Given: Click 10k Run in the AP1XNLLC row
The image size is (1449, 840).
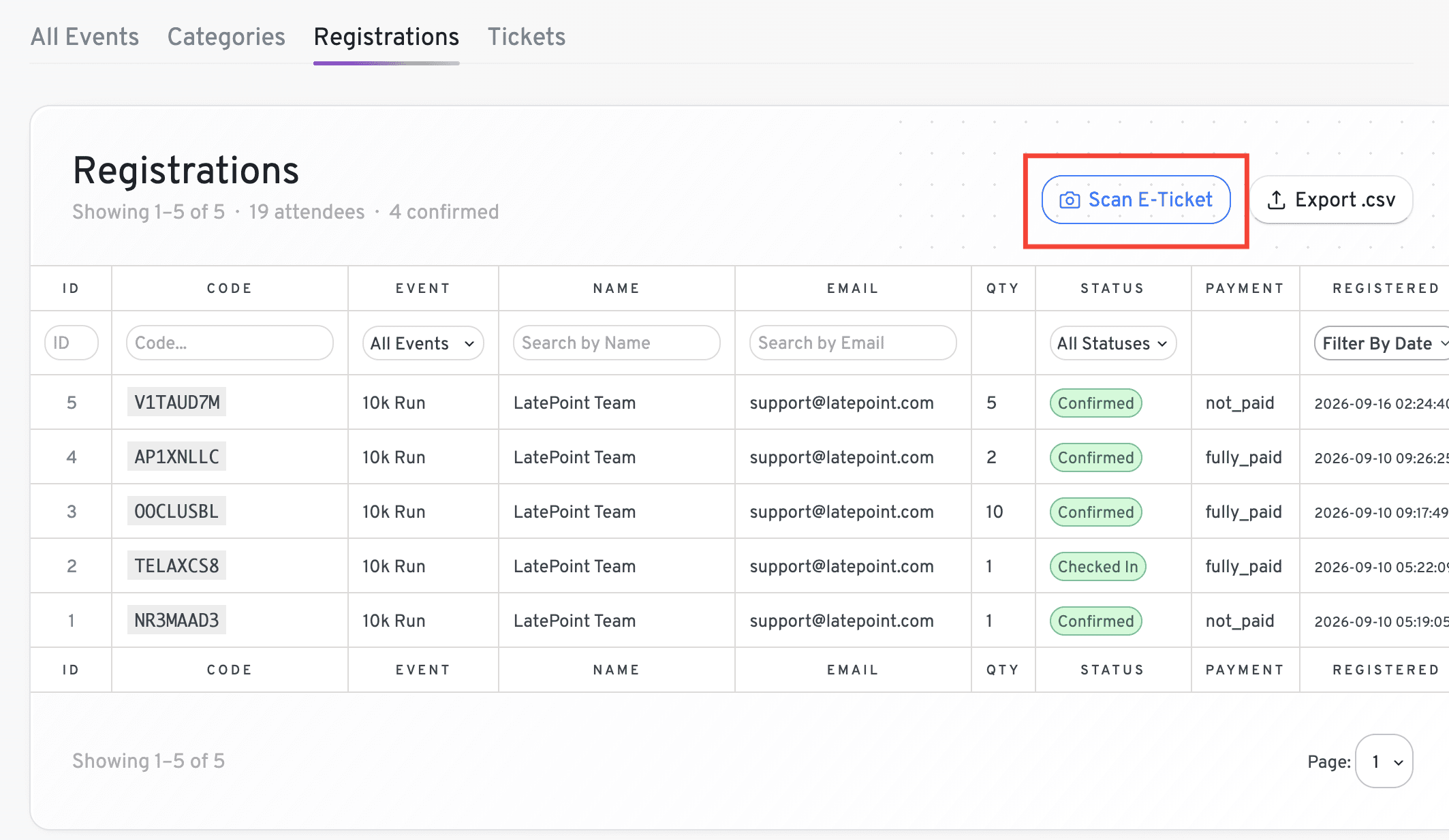Looking at the screenshot, I should coord(394,457).
